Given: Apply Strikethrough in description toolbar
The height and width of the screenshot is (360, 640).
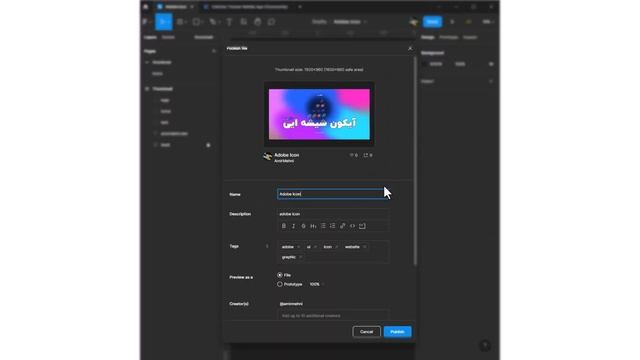Looking at the screenshot, I should pos(303,226).
